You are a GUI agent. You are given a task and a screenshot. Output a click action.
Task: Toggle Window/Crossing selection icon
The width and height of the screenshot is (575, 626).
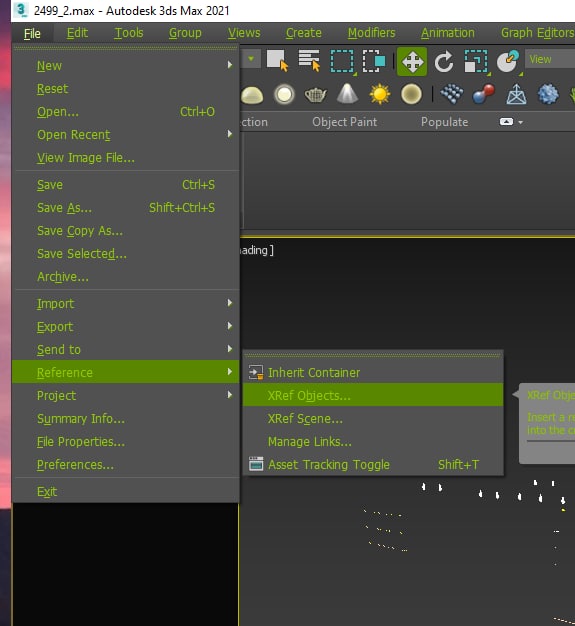coord(374,61)
